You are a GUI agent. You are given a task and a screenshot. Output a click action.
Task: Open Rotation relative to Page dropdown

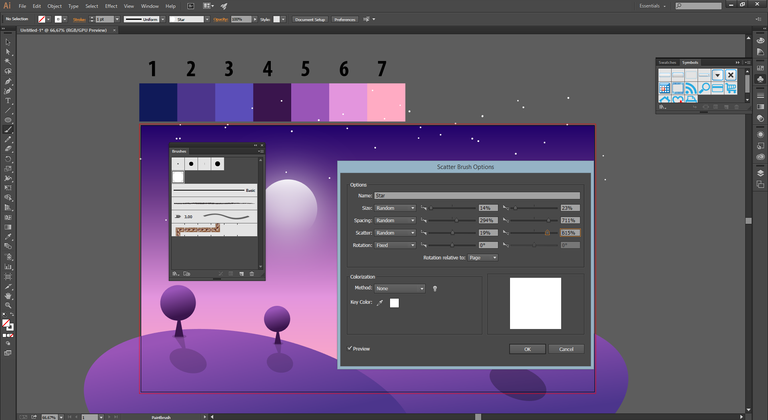point(483,258)
